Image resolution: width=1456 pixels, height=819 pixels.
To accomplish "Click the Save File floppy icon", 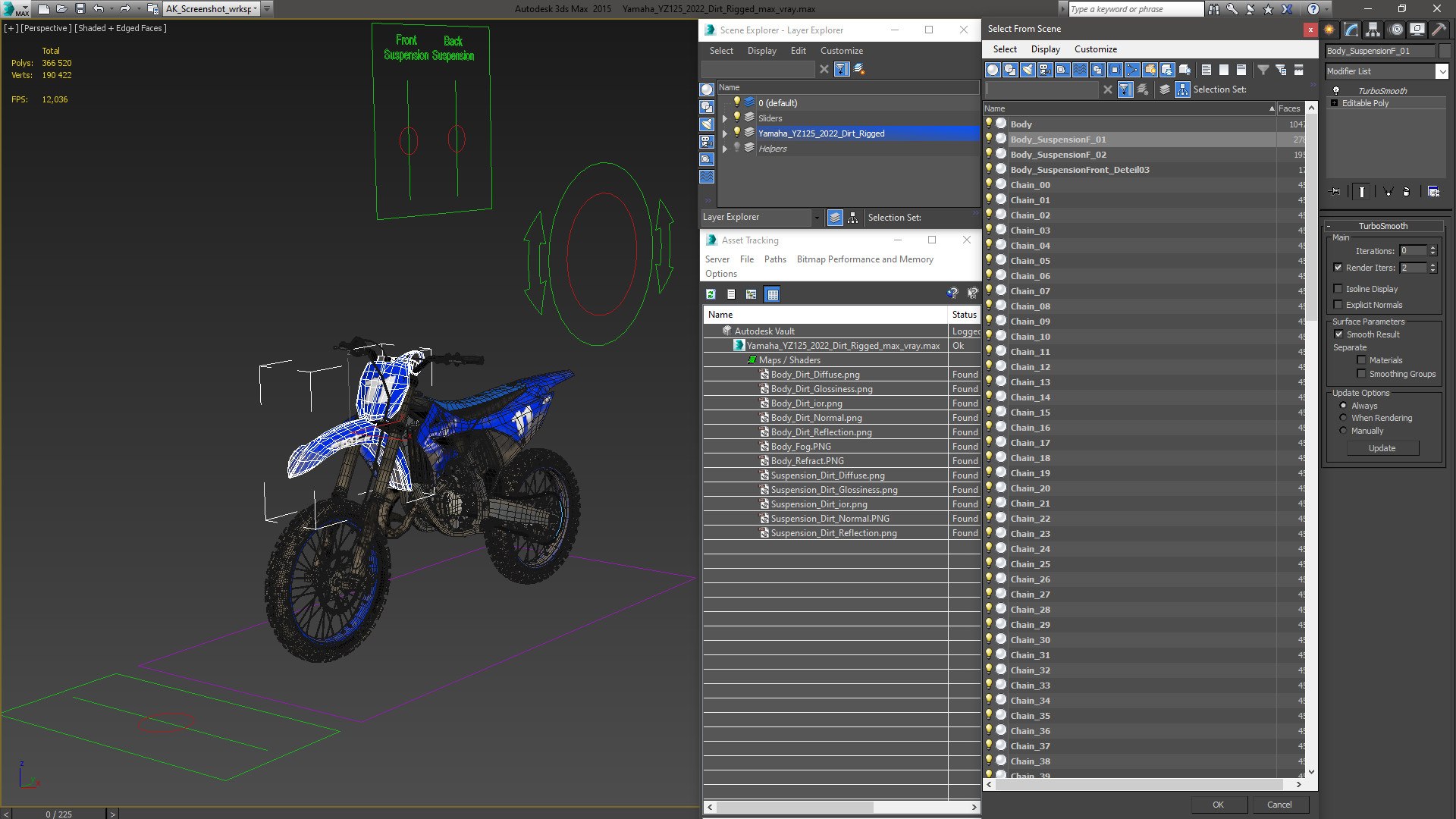I will click(80, 9).
